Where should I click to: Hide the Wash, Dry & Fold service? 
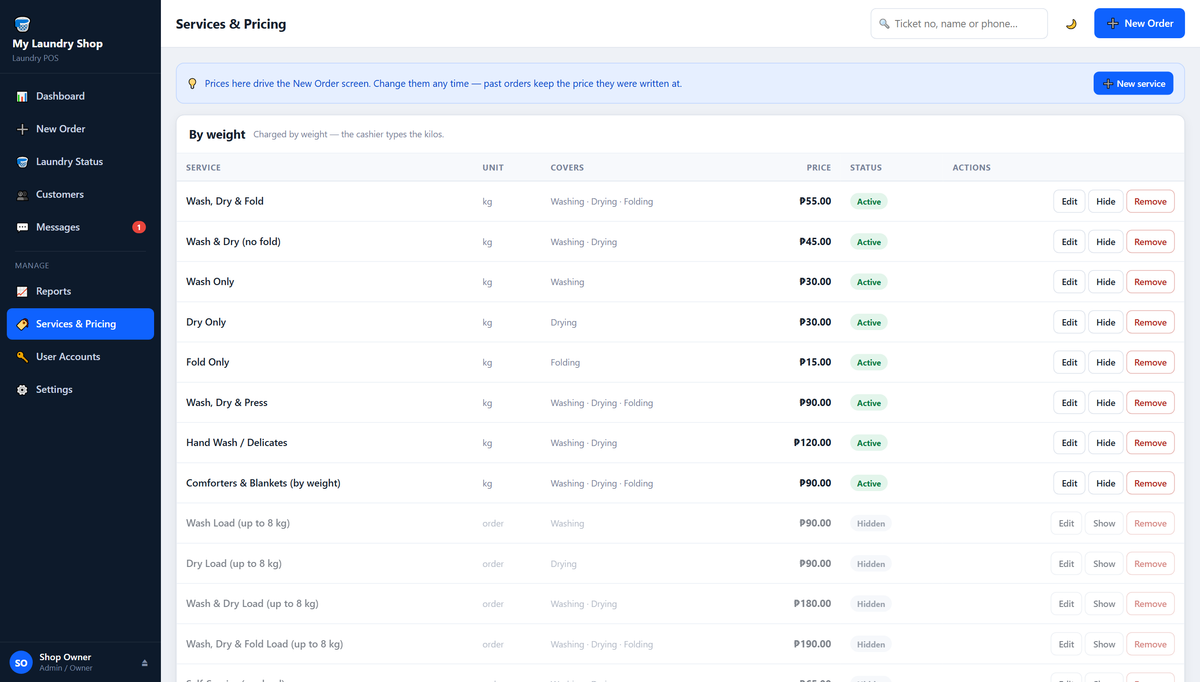coord(1105,201)
